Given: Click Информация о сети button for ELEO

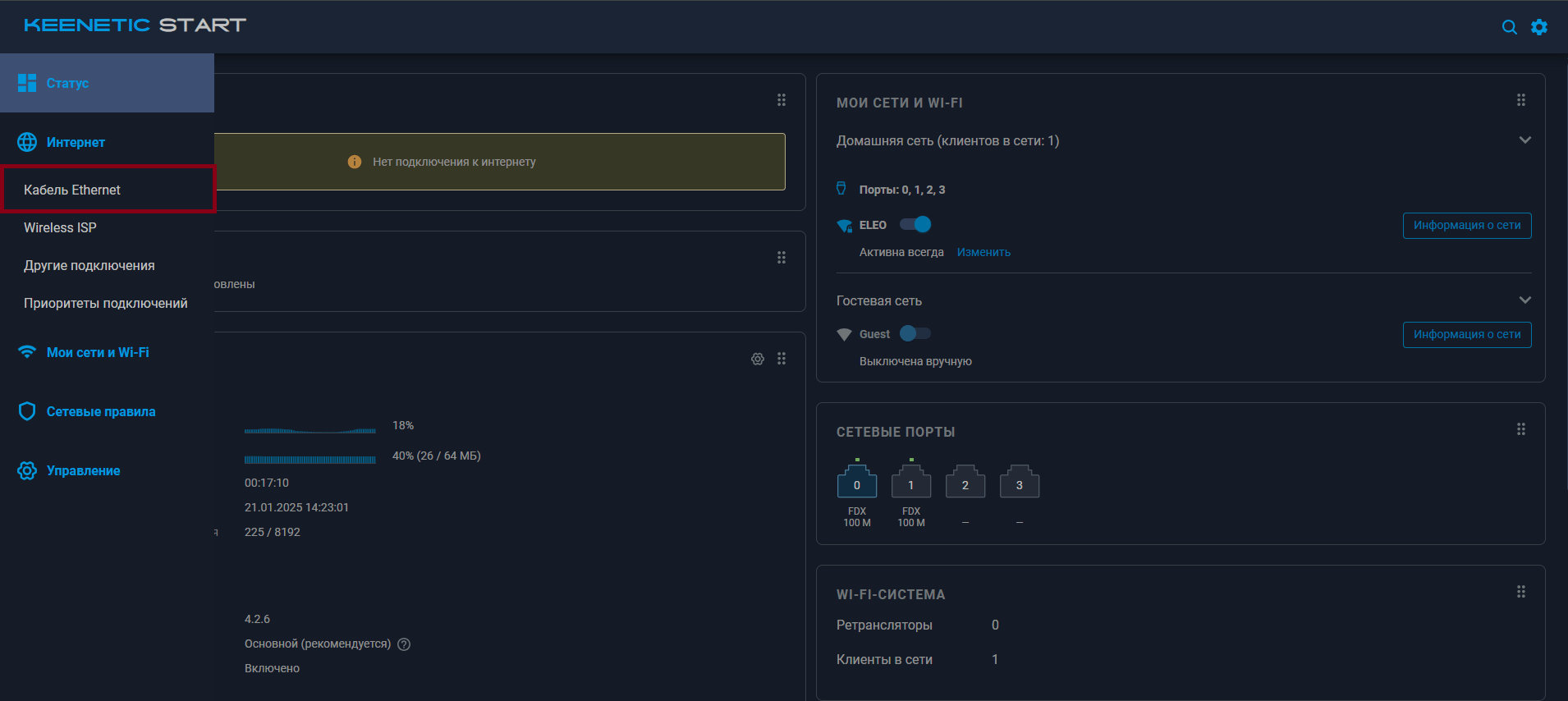Looking at the screenshot, I should pos(1466,225).
